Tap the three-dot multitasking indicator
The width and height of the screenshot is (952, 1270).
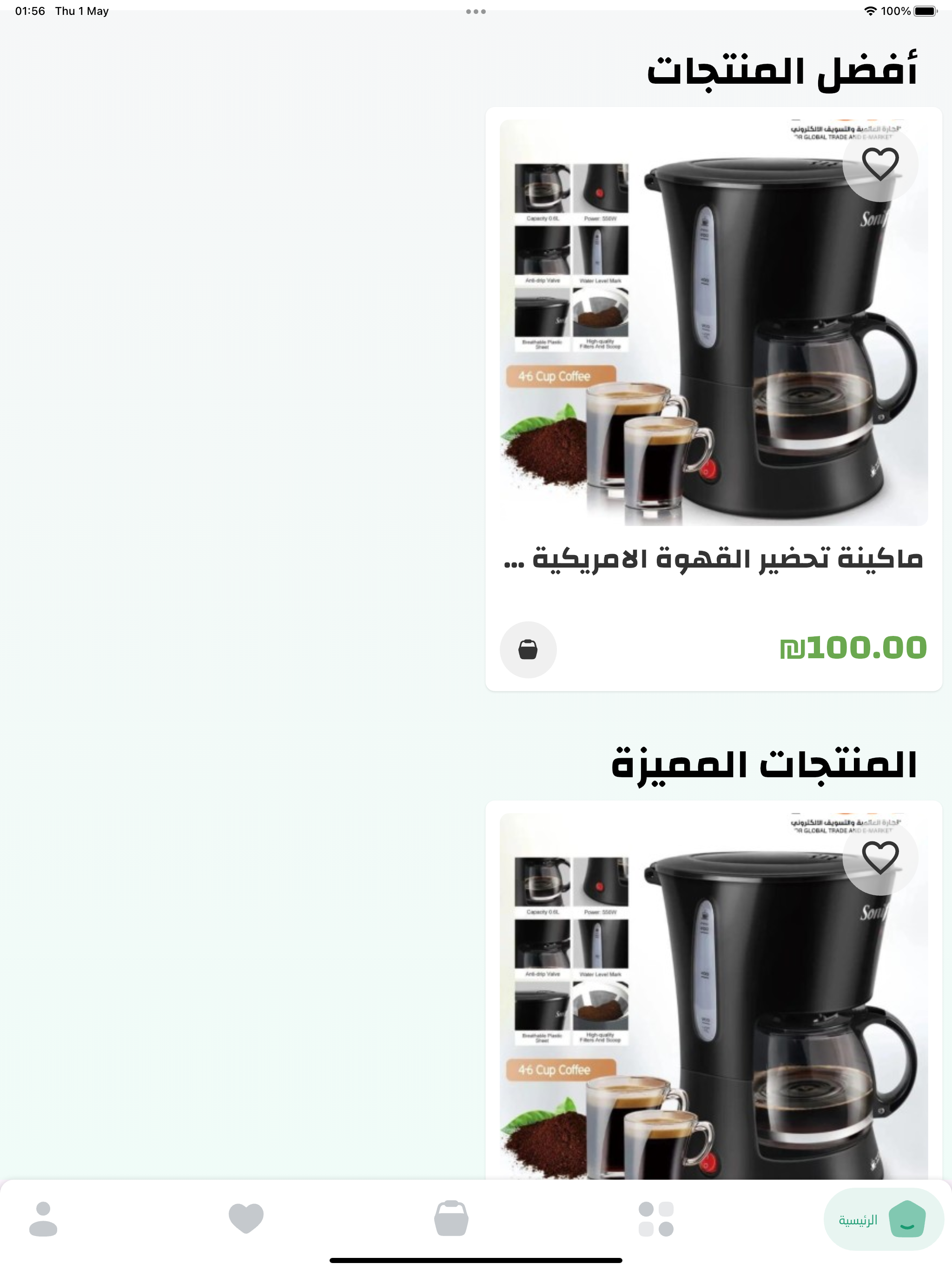tap(476, 12)
